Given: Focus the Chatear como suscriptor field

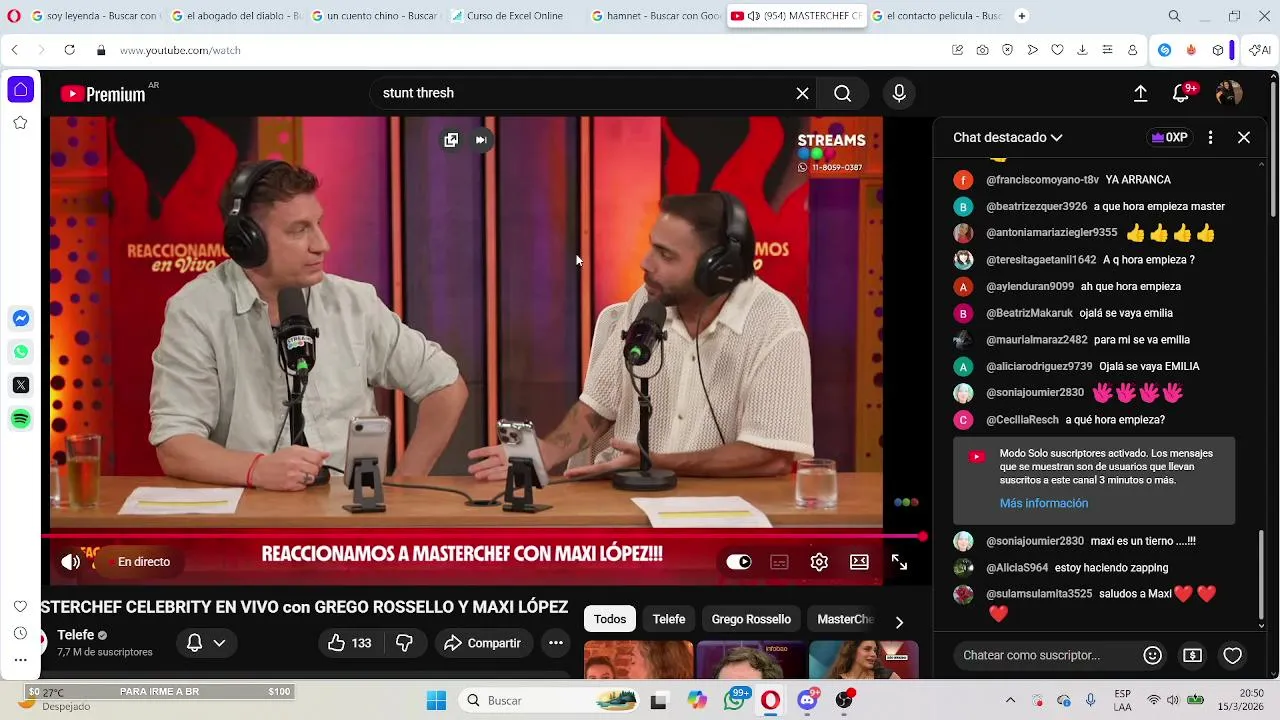Looking at the screenshot, I should click(x=1045, y=655).
